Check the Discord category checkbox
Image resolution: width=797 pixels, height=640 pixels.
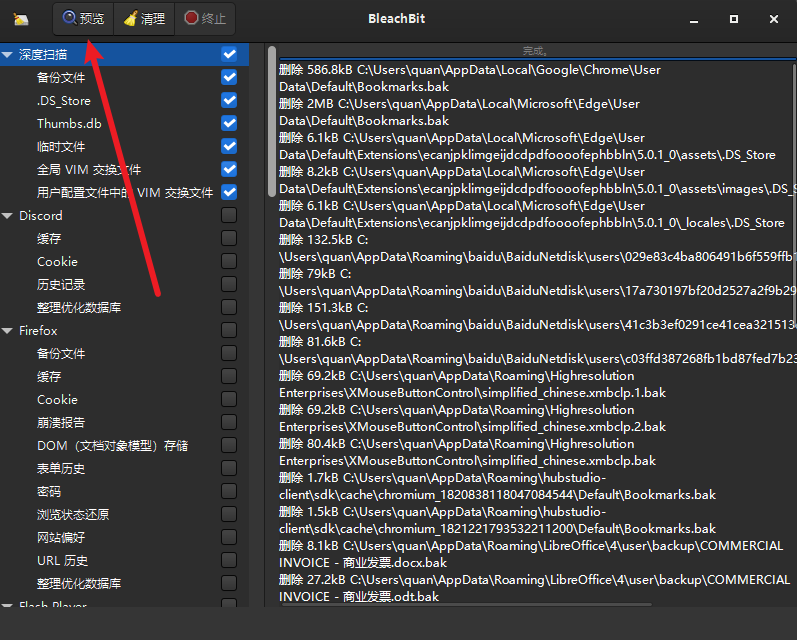click(229, 216)
